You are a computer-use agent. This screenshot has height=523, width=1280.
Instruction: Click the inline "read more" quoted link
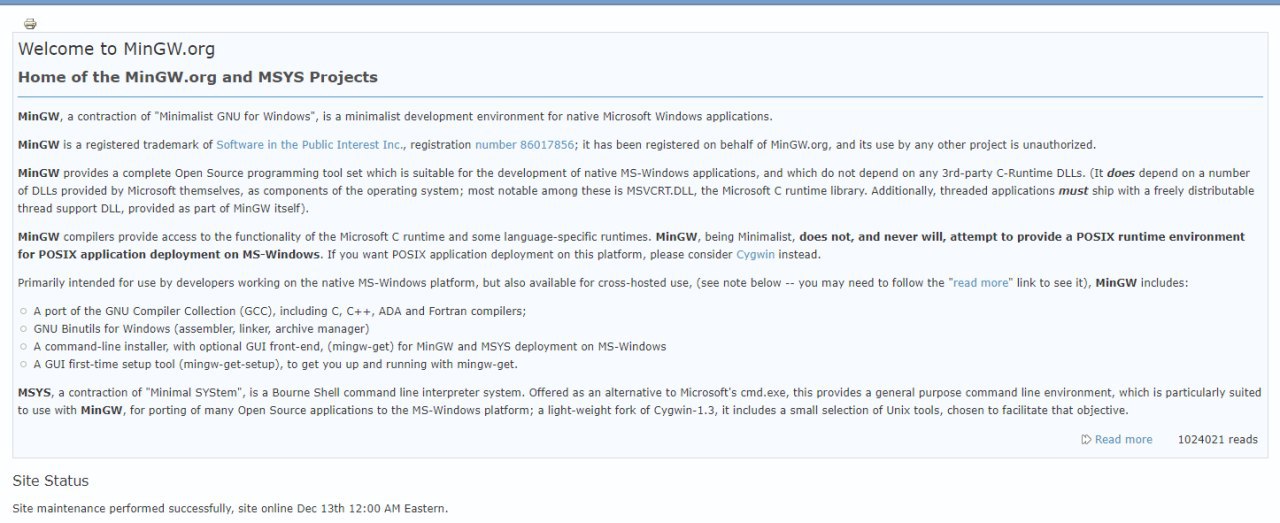pos(981,283)
